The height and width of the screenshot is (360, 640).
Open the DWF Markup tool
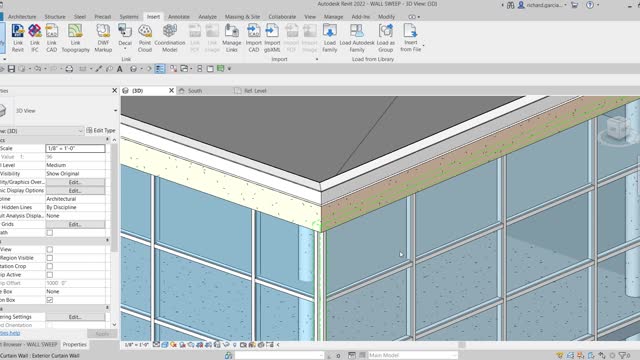(x=103, y=38)
